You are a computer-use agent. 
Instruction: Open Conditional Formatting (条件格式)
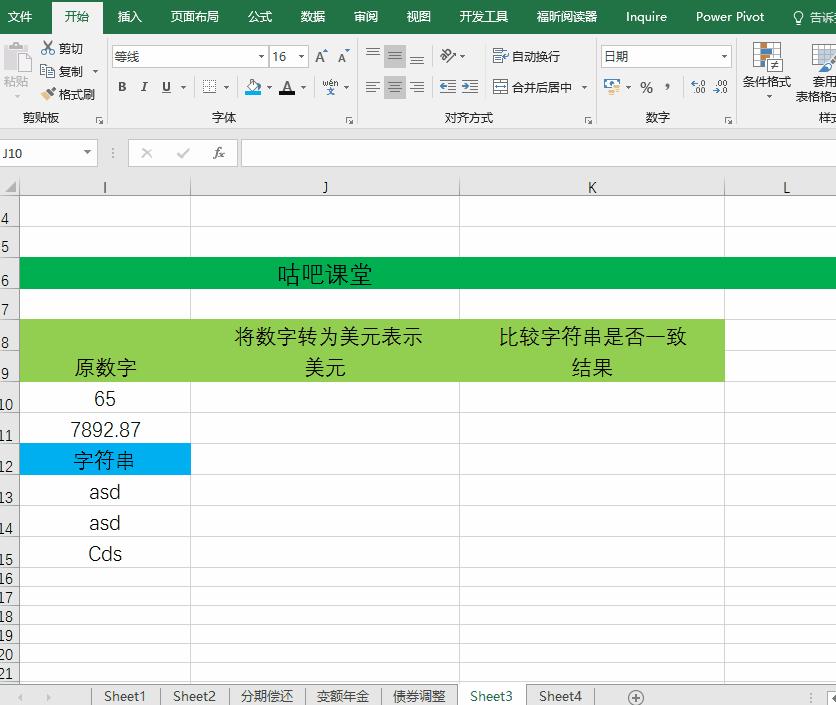[766, 70]
